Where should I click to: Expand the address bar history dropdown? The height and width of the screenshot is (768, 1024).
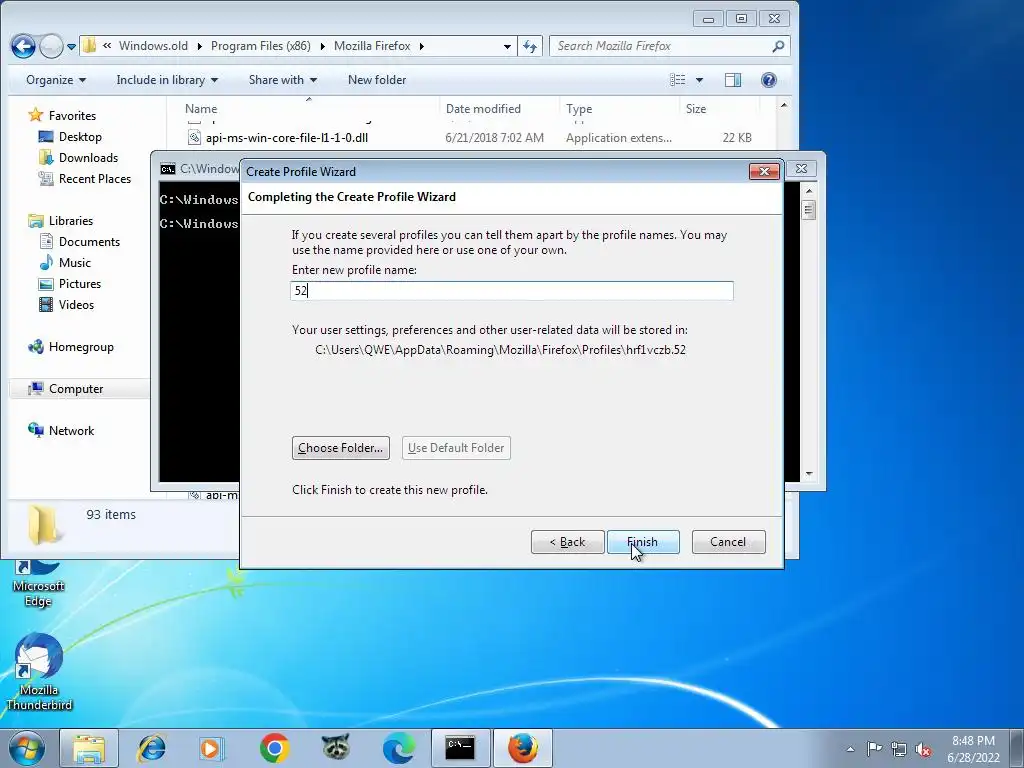point(507,46)
